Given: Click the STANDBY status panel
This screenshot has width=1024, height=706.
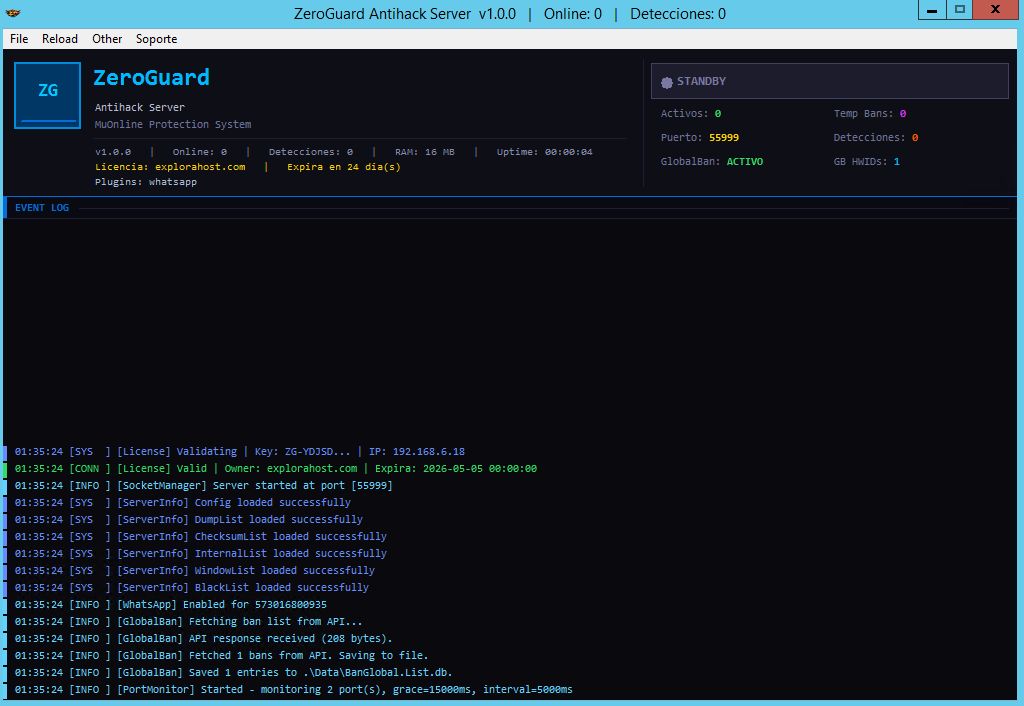Looking at the screenshot, I should [829, 81].
